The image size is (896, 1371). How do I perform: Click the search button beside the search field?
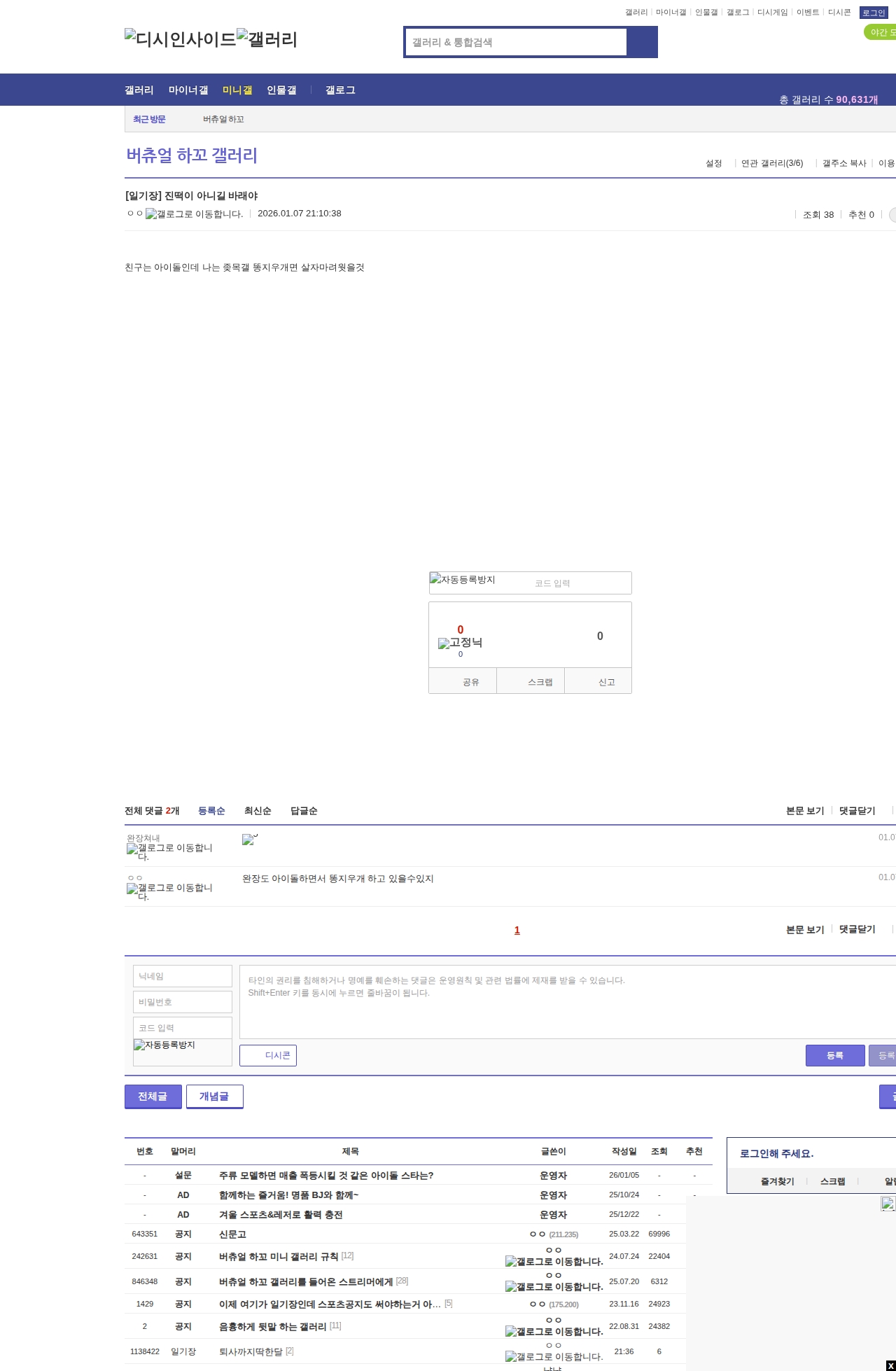point(642,42)
